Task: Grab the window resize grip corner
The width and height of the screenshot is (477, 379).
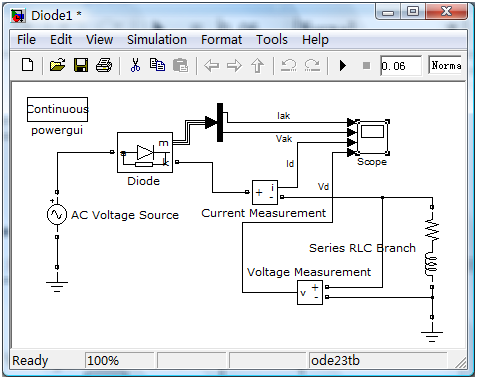Action: 461,363
